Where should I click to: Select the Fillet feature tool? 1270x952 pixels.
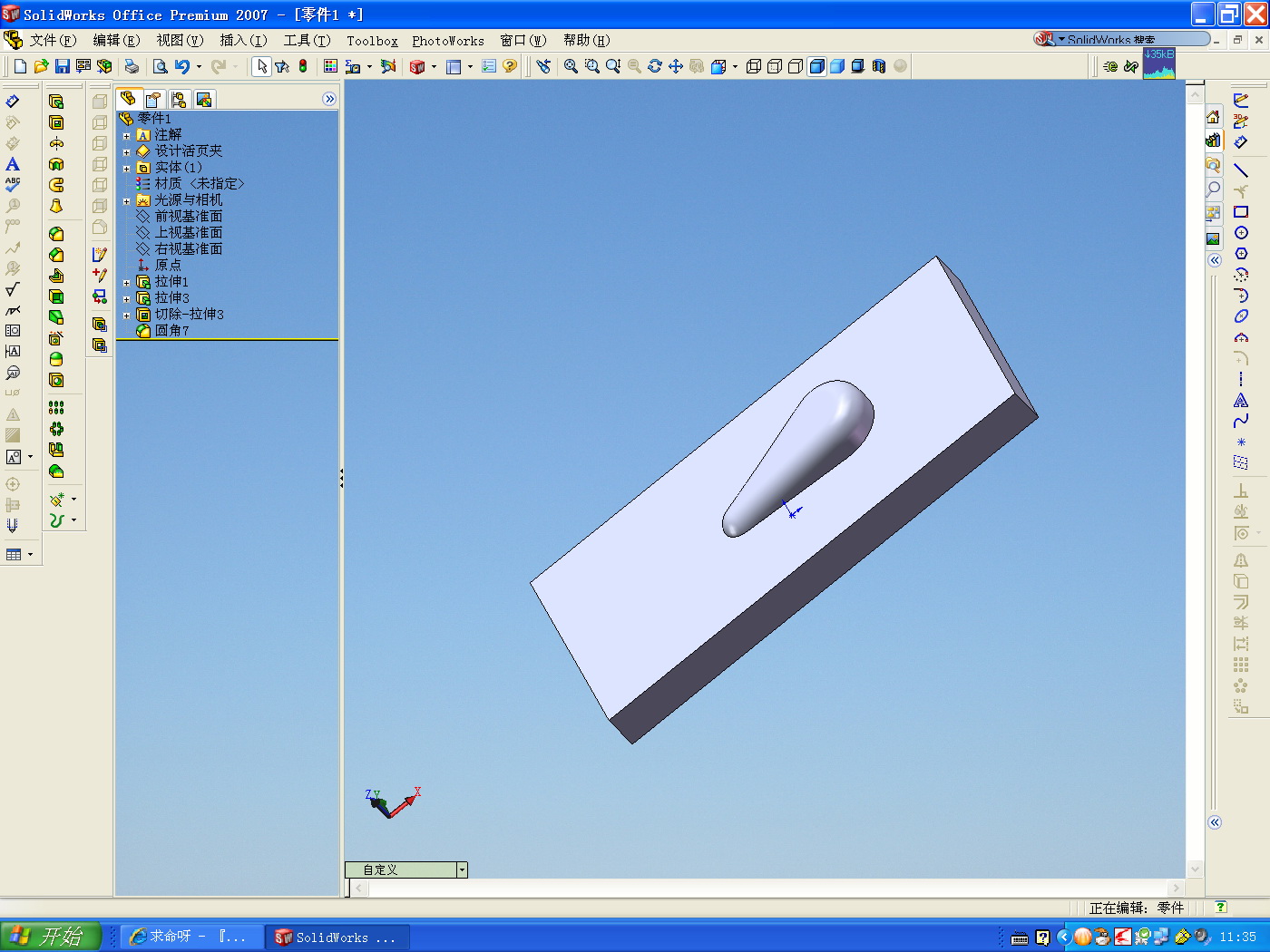click(56, 234)
